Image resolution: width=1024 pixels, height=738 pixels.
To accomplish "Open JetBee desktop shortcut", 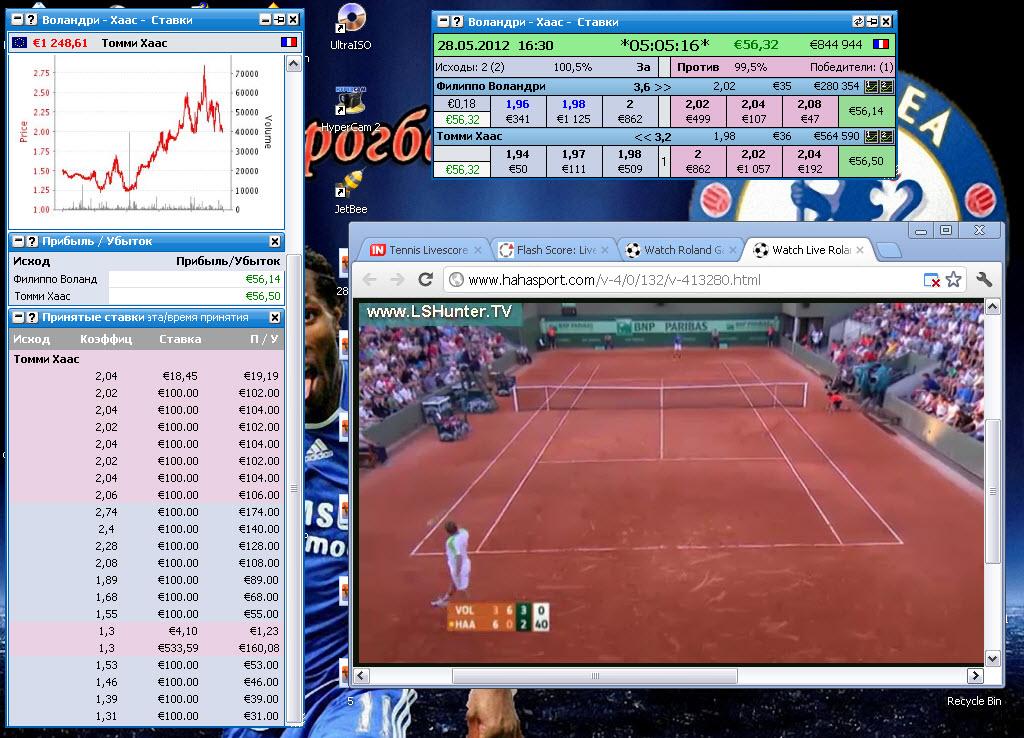I will pyautogui.click(x=351, y=192).
